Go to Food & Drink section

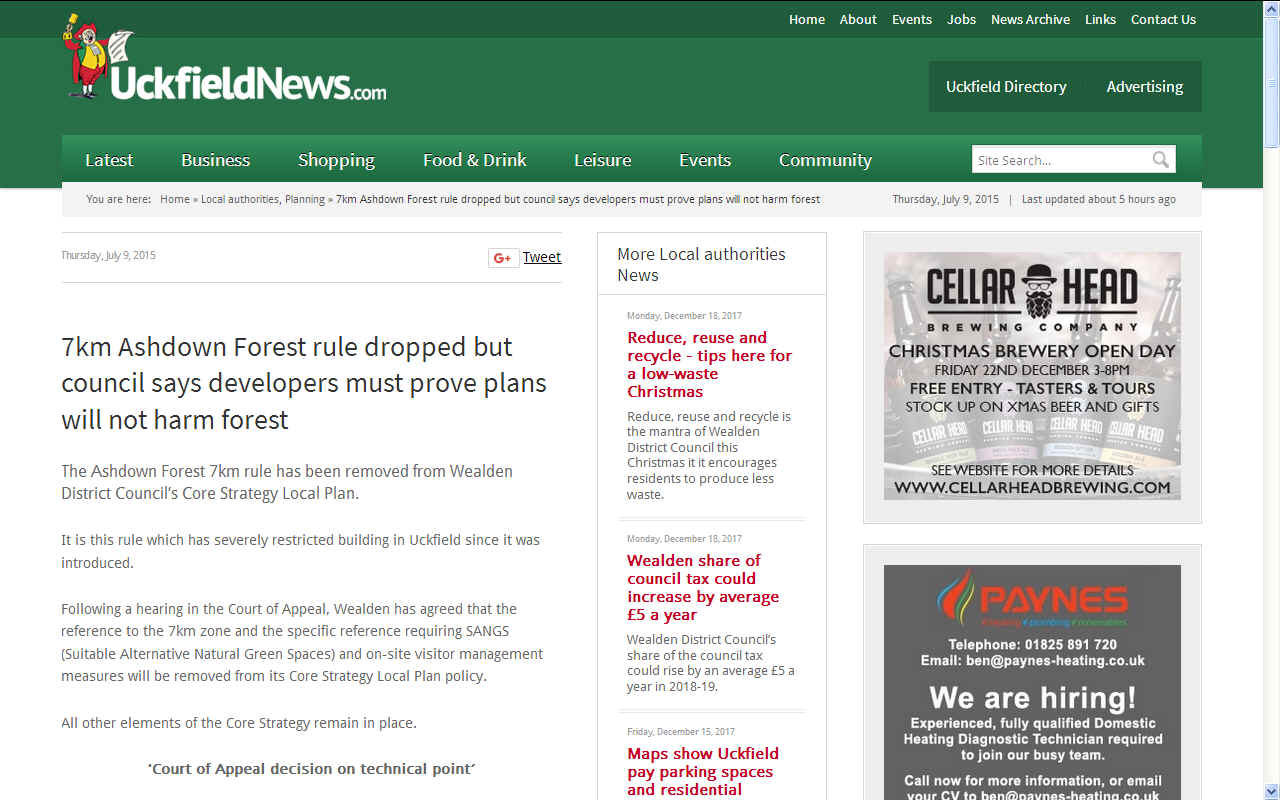[474, 160]
